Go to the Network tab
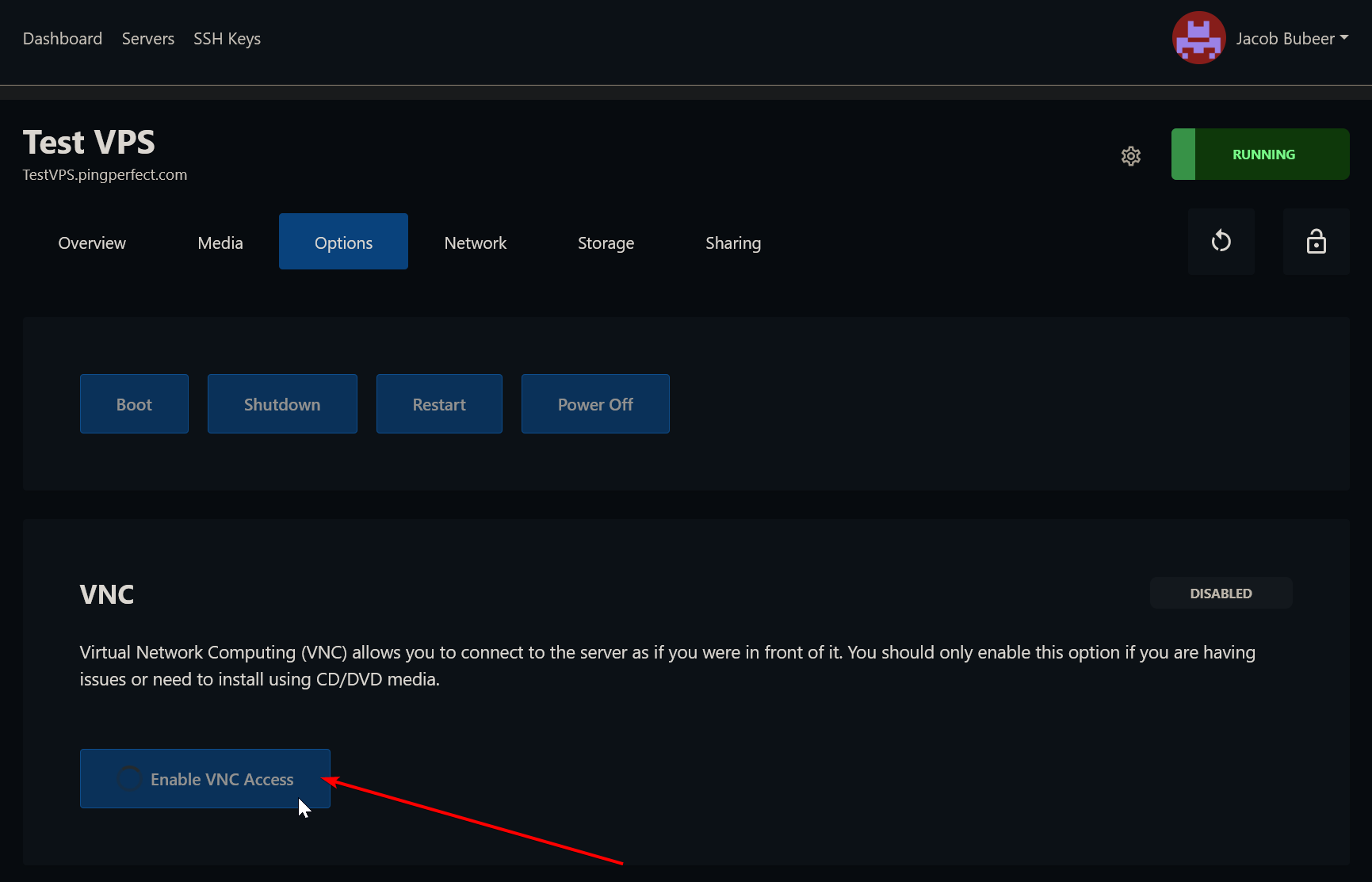The width and height of the screenshot is (1372, 882). 475,242
